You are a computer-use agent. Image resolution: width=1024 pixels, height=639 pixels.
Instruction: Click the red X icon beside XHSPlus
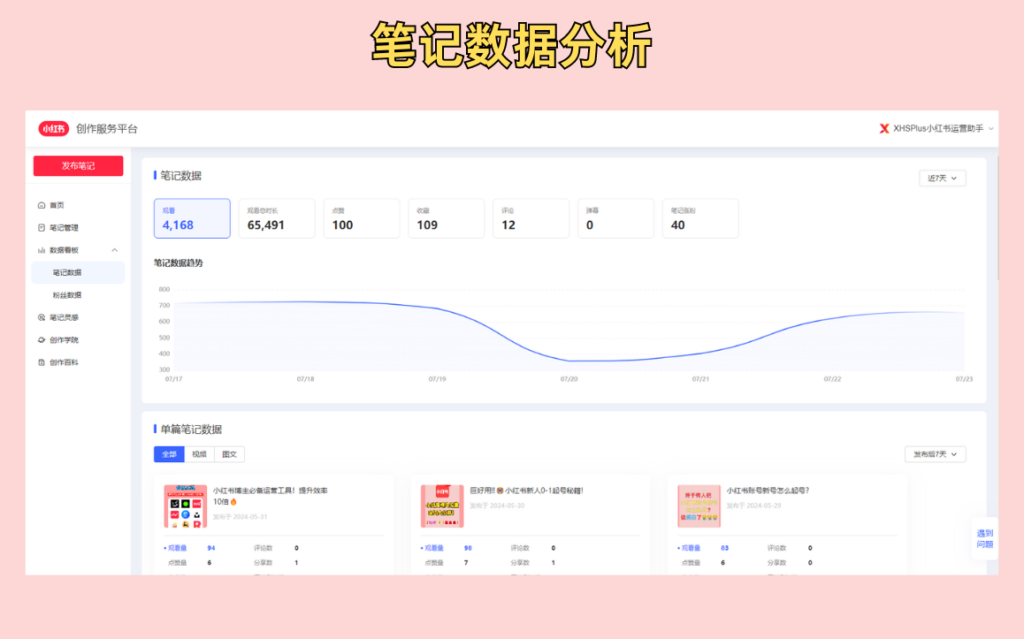pyautogui.click(x=884, y=128)
